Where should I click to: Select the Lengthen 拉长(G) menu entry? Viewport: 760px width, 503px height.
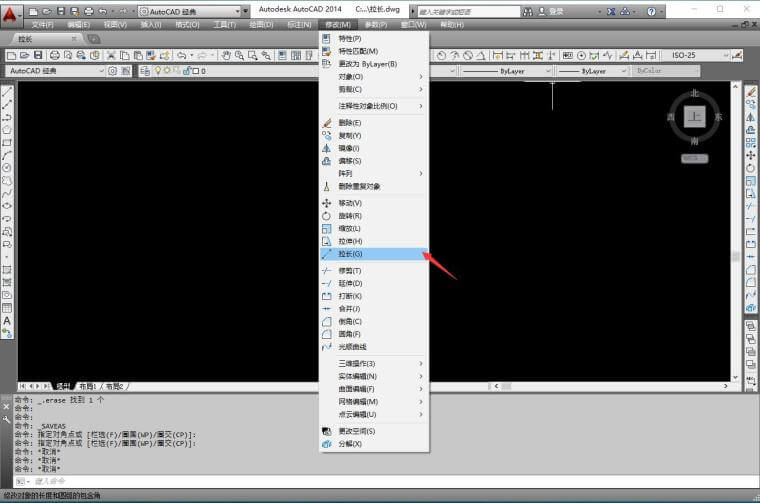pos(374,254)
